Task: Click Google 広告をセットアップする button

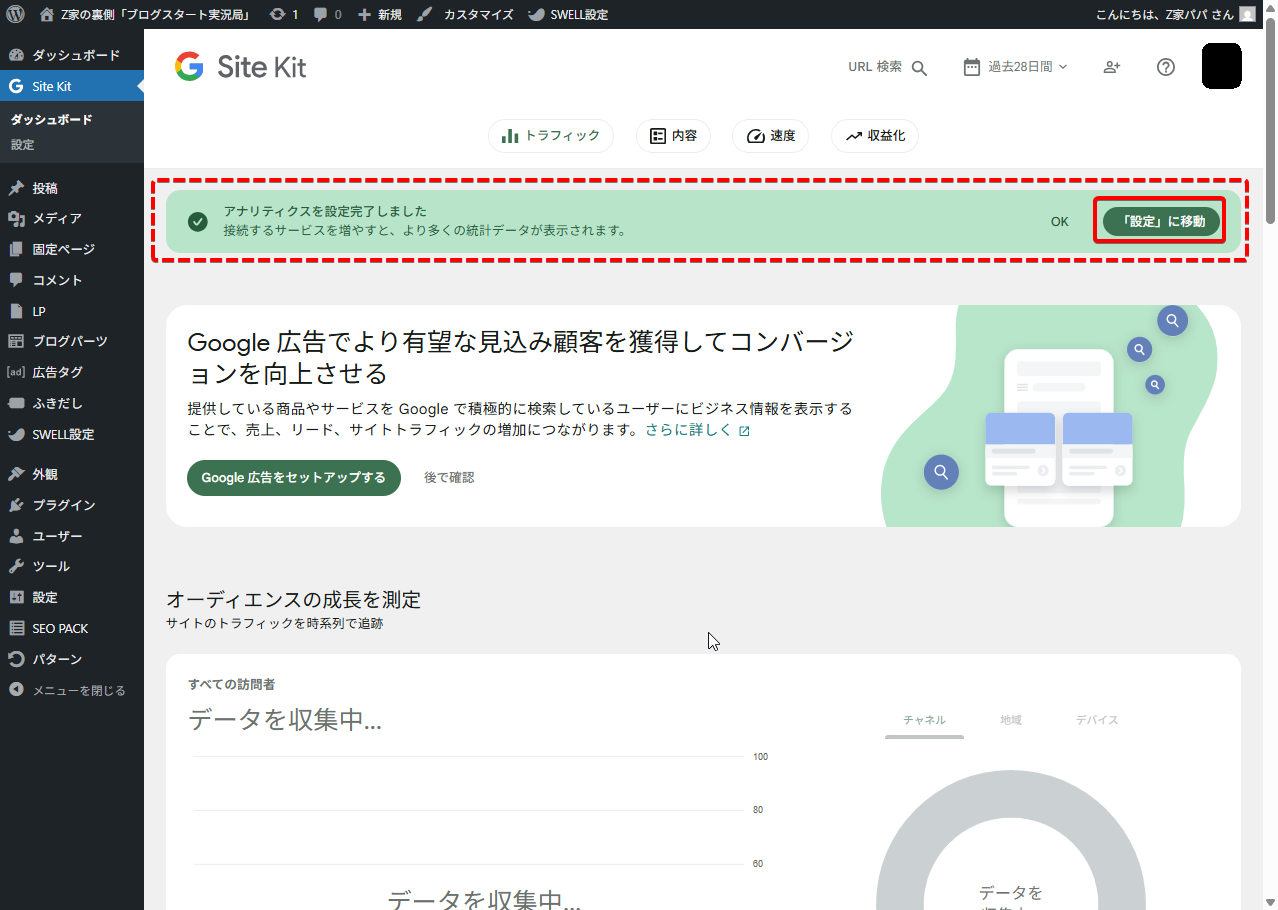Action: pos(293,478)
